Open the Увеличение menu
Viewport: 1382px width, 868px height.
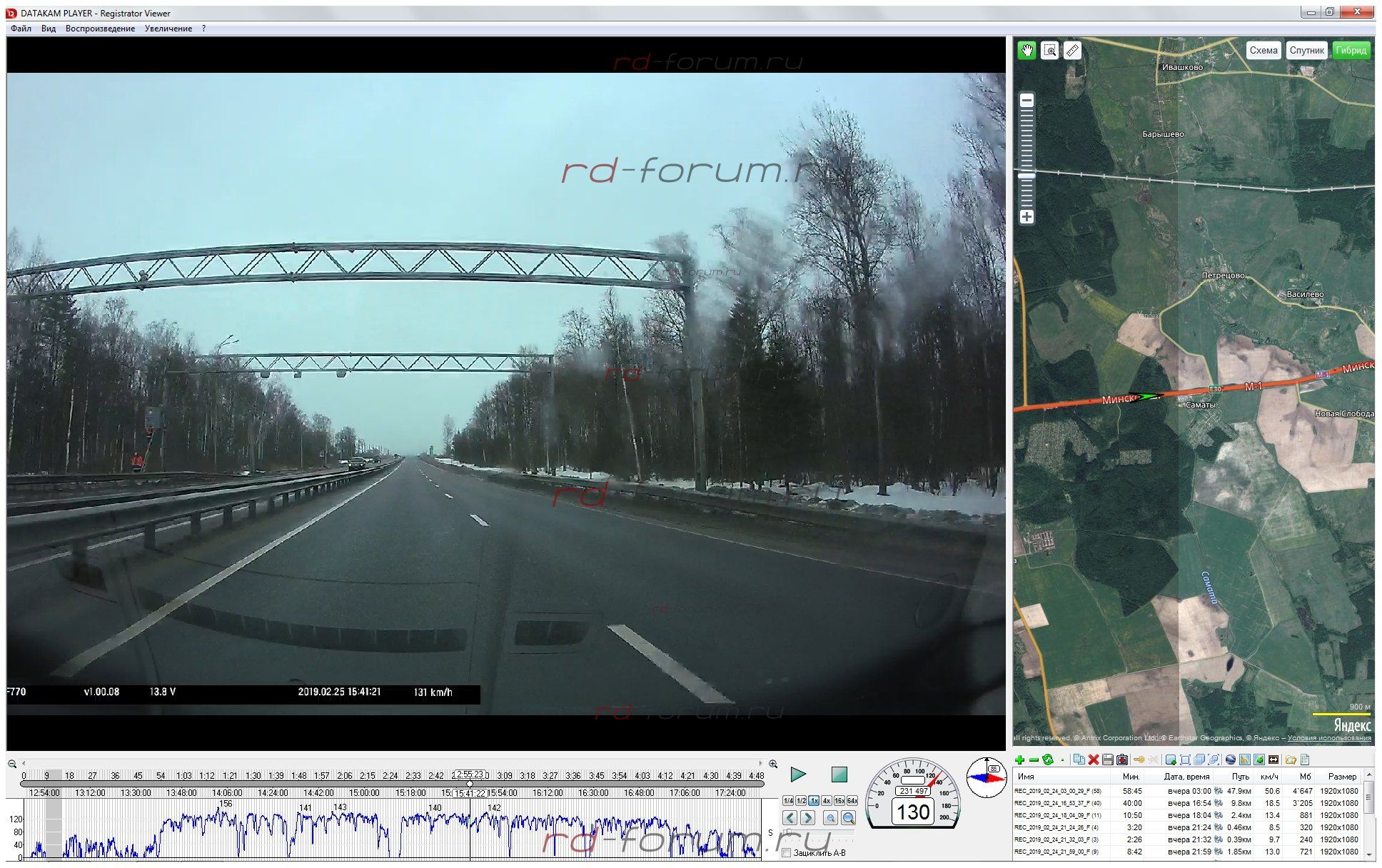coord(168,29)
